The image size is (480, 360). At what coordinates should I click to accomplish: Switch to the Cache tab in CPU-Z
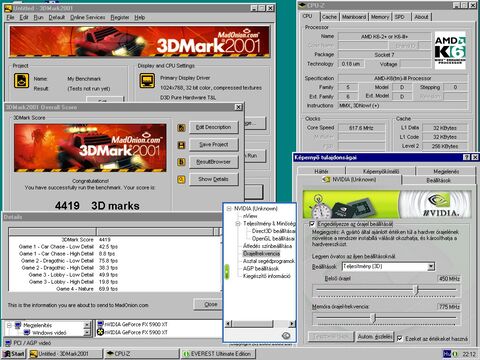click(329, 17)
